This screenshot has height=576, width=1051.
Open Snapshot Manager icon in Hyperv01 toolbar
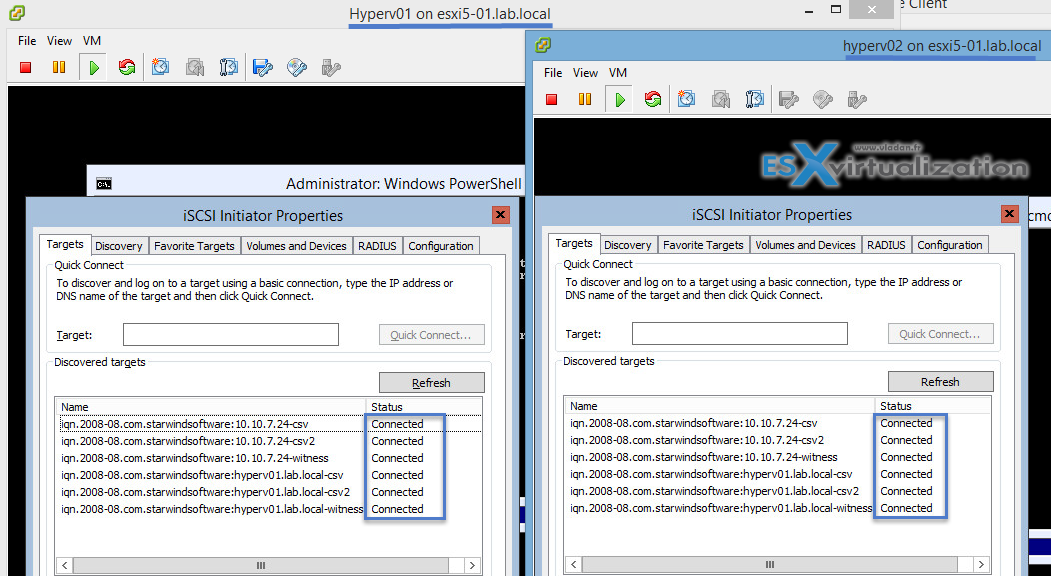point(229,67)
